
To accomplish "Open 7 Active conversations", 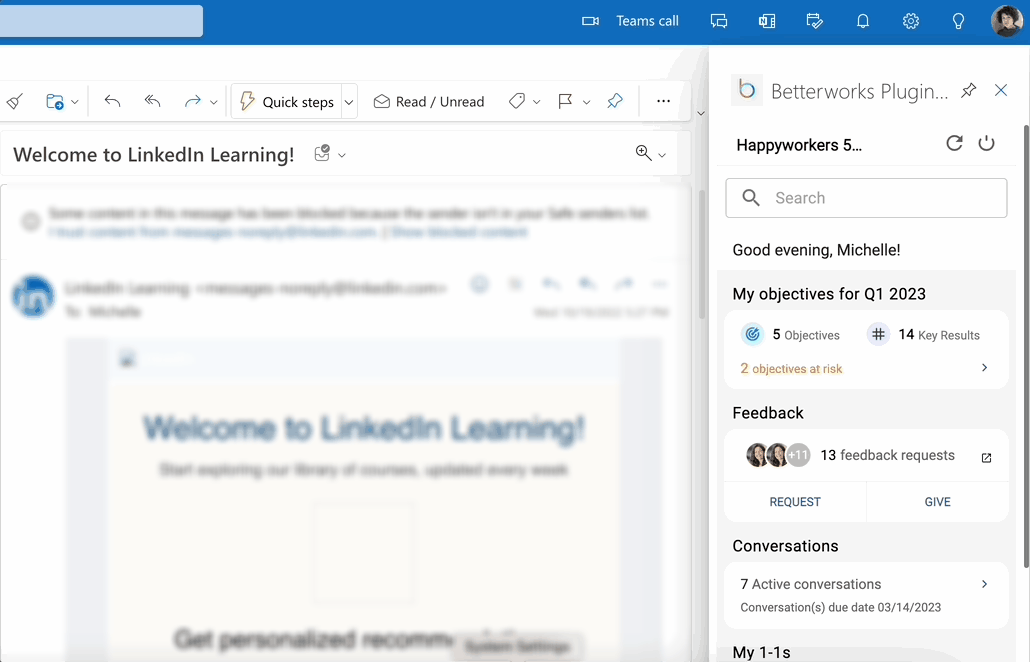I will point(811,584).
